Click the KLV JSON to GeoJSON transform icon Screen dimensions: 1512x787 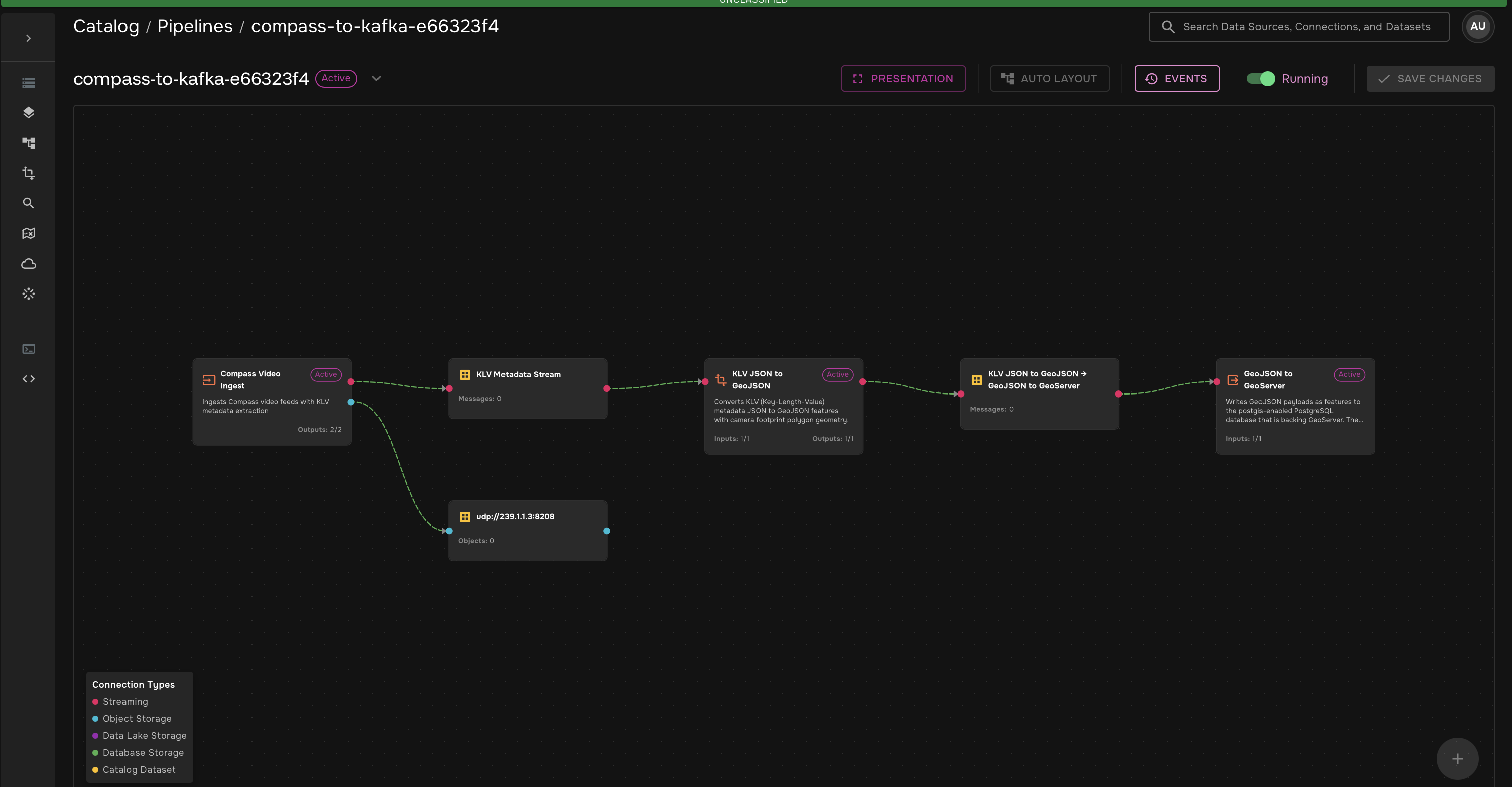click(721, 380)
